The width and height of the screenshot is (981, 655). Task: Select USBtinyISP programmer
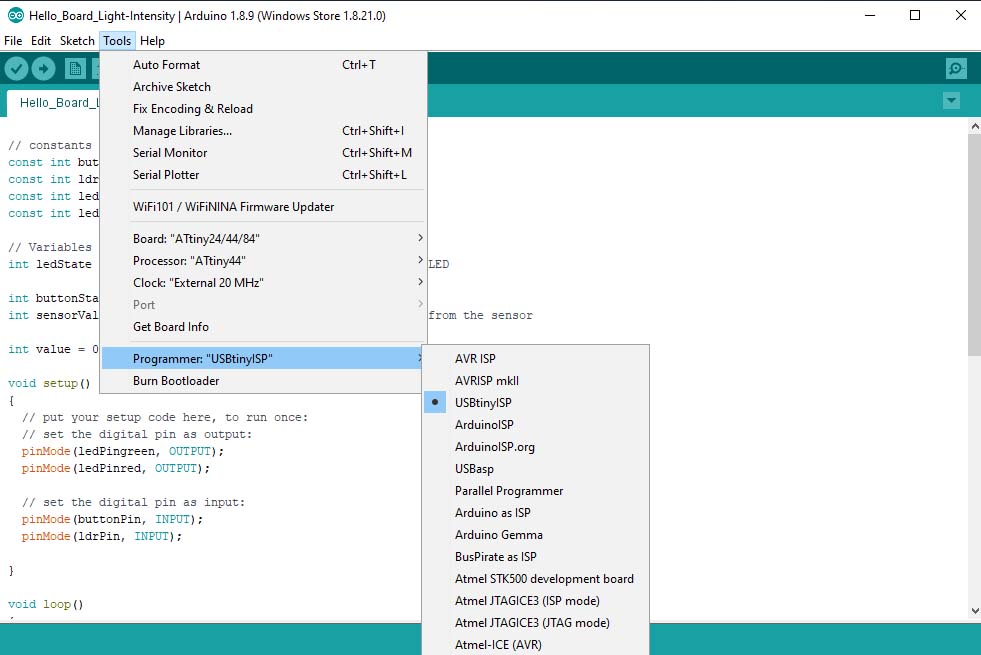point(536,402)
